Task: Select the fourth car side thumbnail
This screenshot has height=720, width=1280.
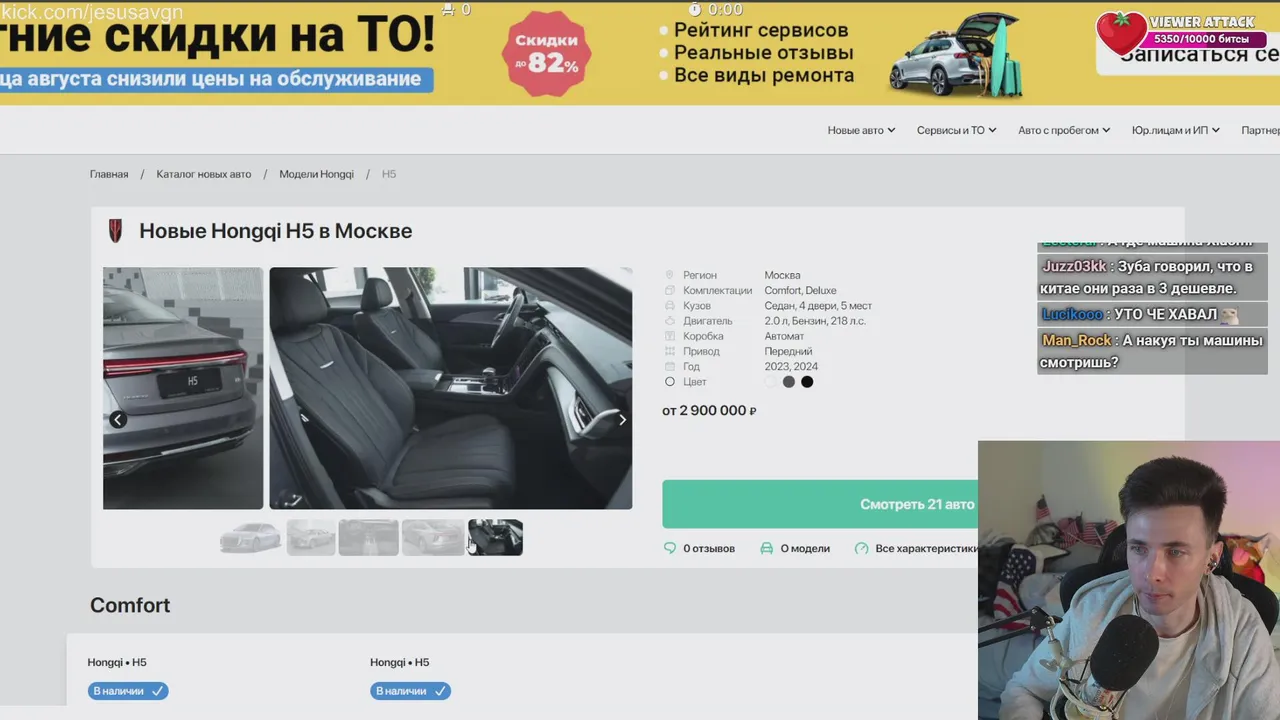Action: (433, 537)
